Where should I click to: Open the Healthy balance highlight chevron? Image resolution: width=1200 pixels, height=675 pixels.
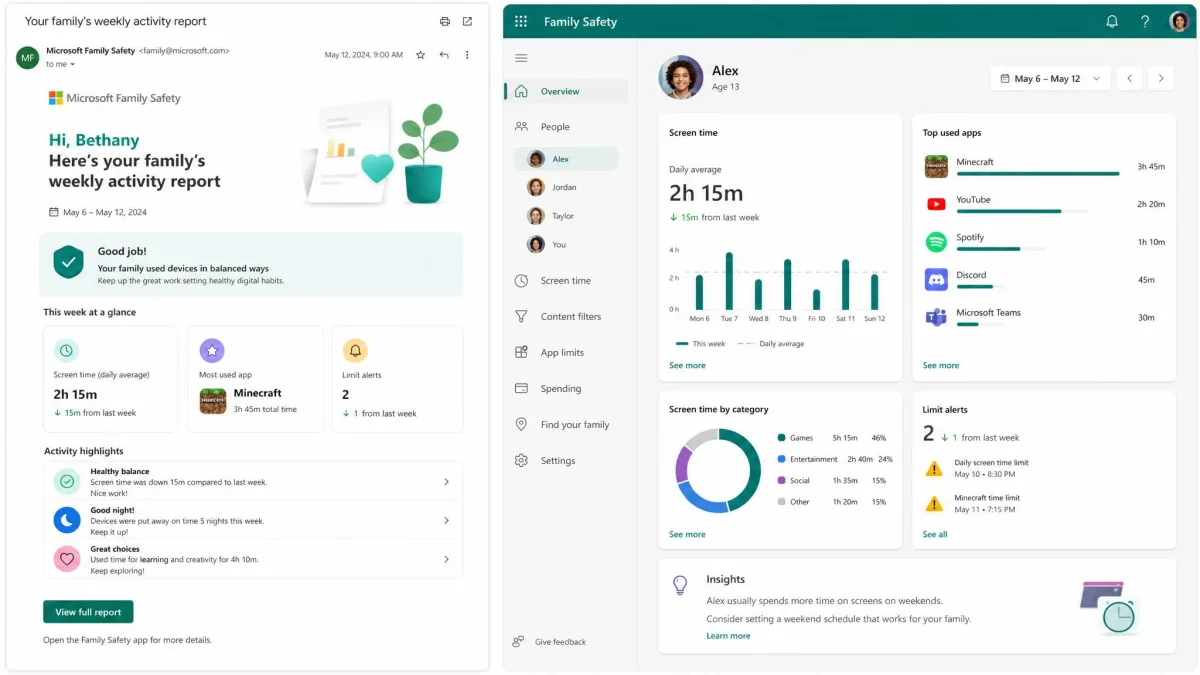pos(446,481)
